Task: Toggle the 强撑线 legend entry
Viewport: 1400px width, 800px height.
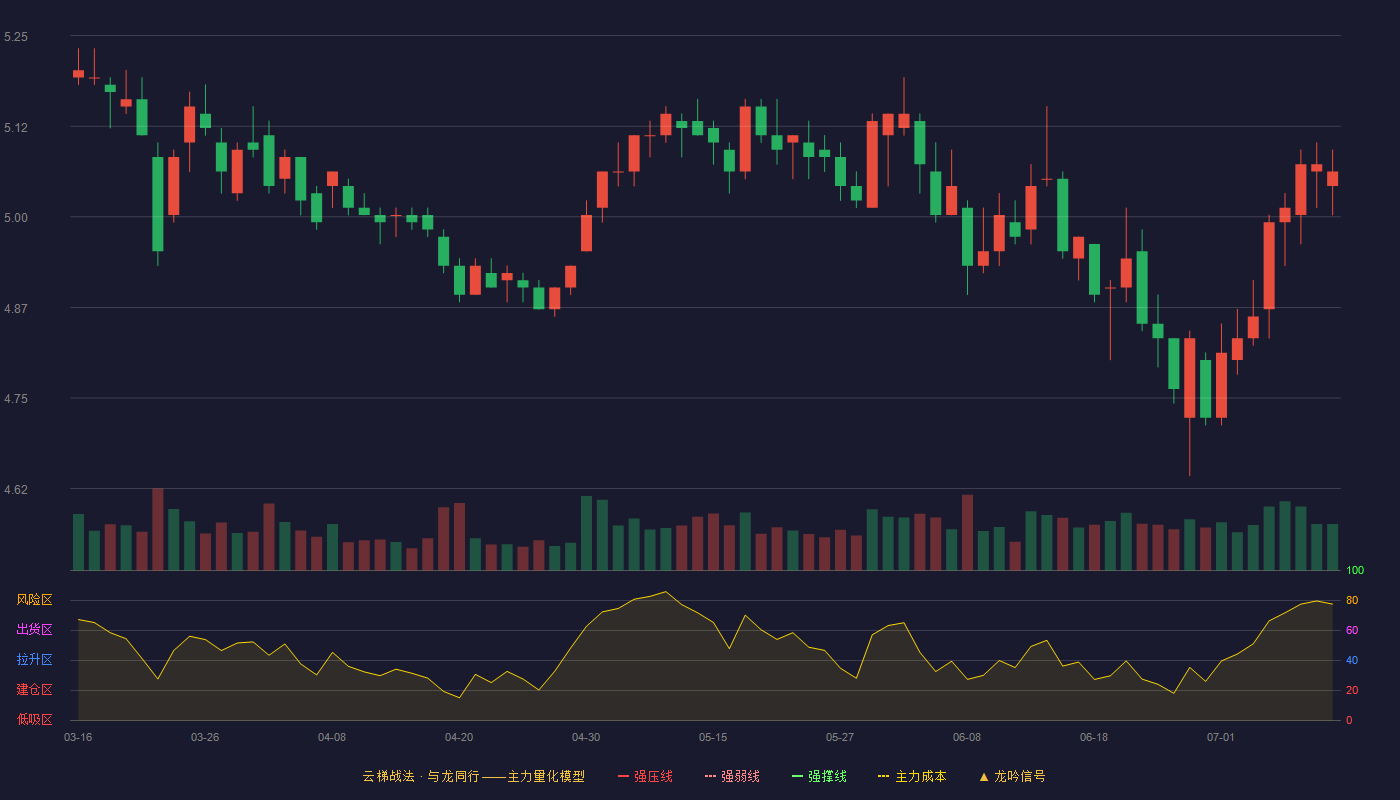Action: (x=819, y=776)
